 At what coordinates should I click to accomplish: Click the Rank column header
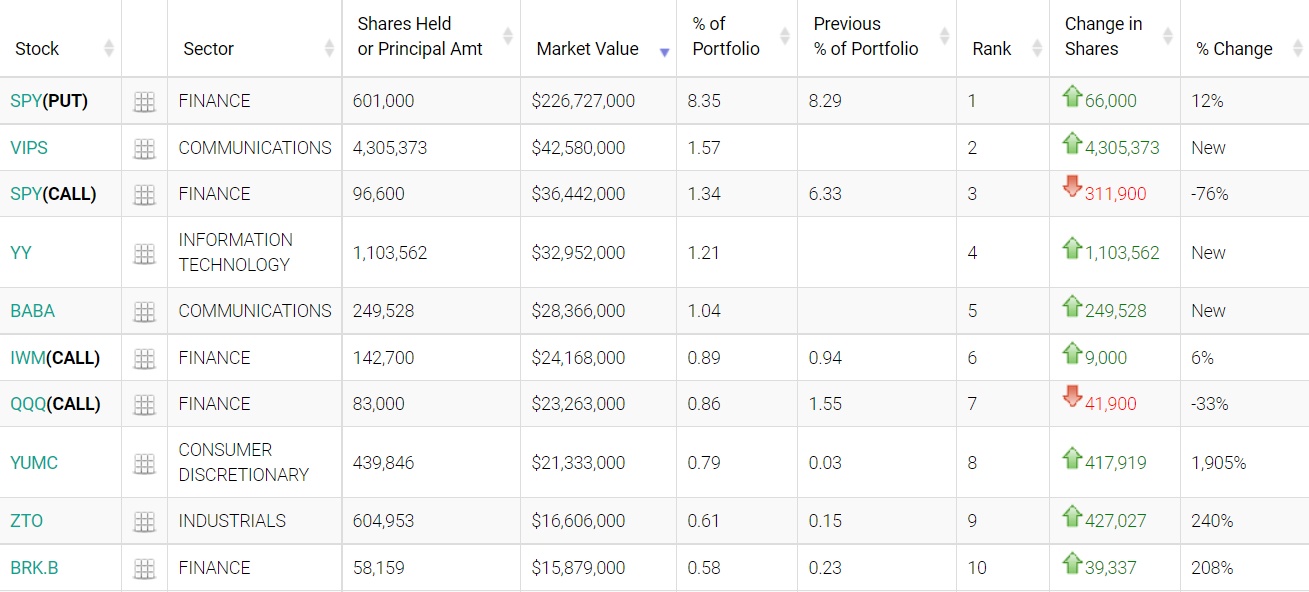[991, 49]
